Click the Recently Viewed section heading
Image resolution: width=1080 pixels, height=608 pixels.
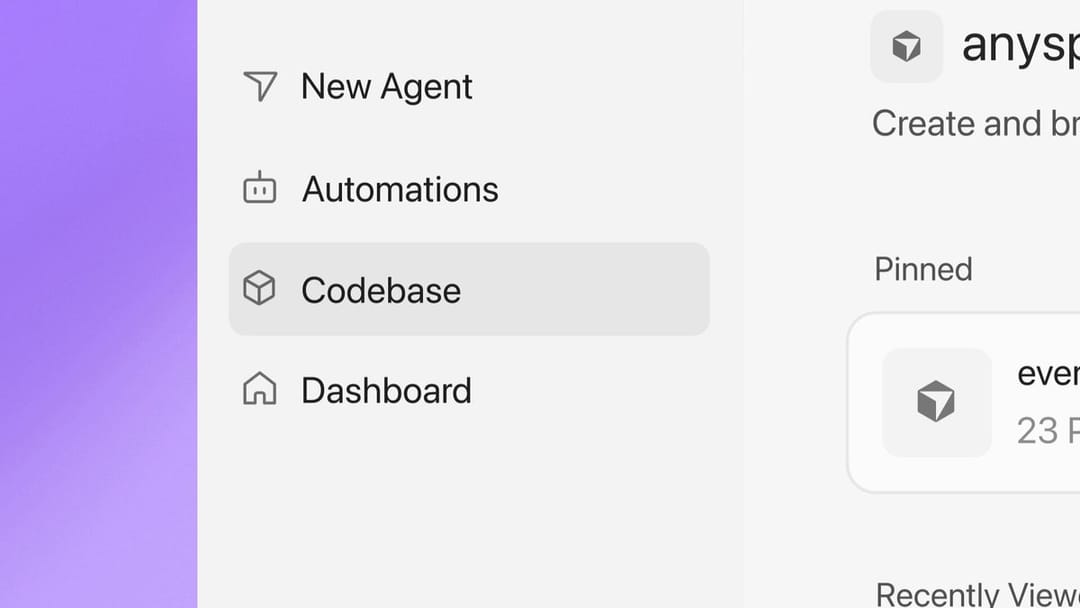(977, 594)
